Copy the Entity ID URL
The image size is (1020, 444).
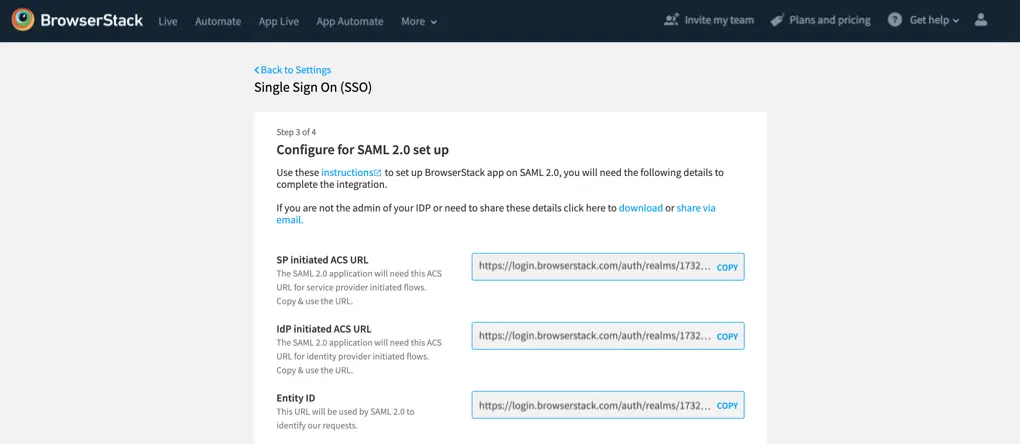[727, 406]
